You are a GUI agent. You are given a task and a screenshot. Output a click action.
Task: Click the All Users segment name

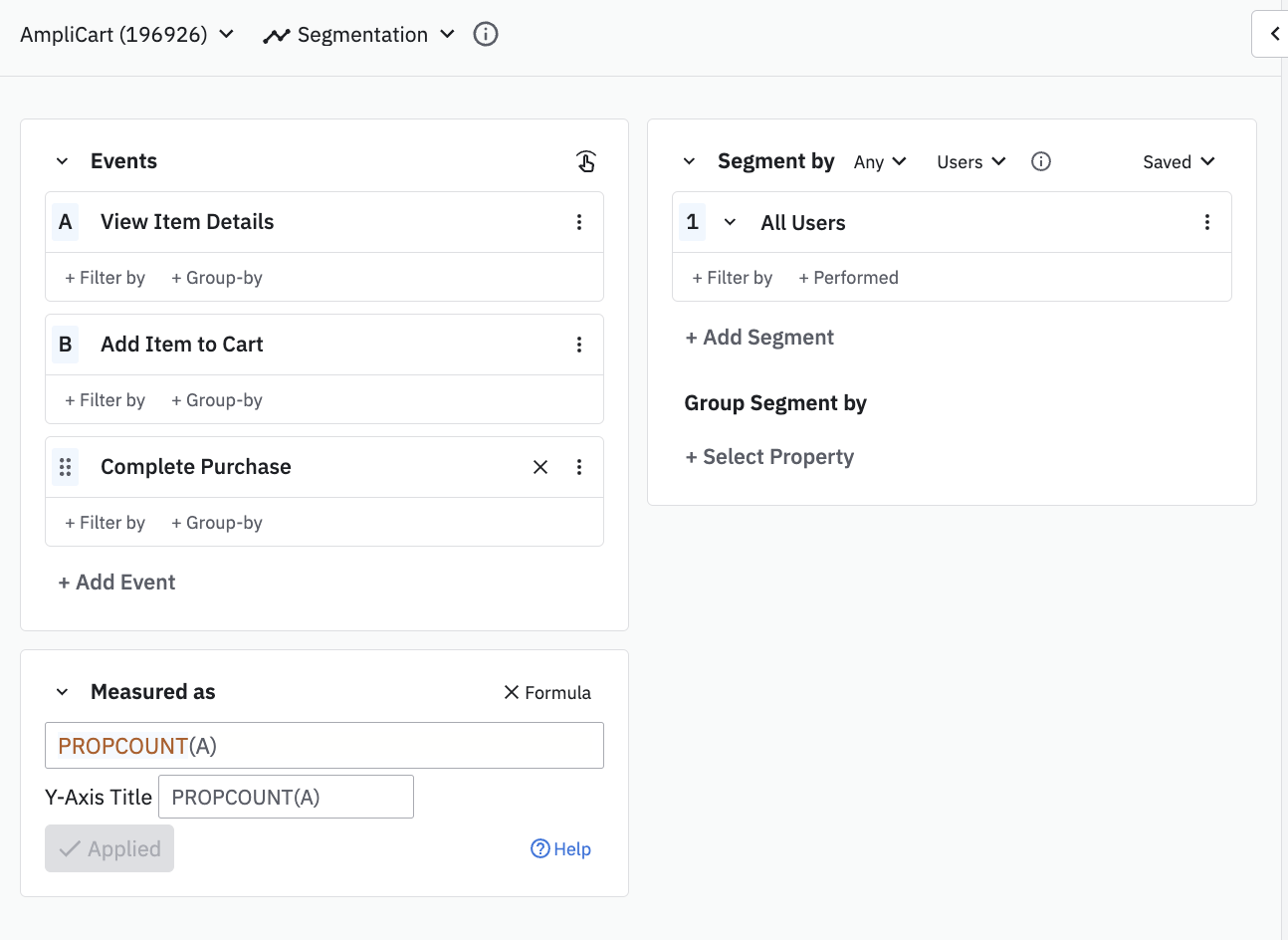803,223
